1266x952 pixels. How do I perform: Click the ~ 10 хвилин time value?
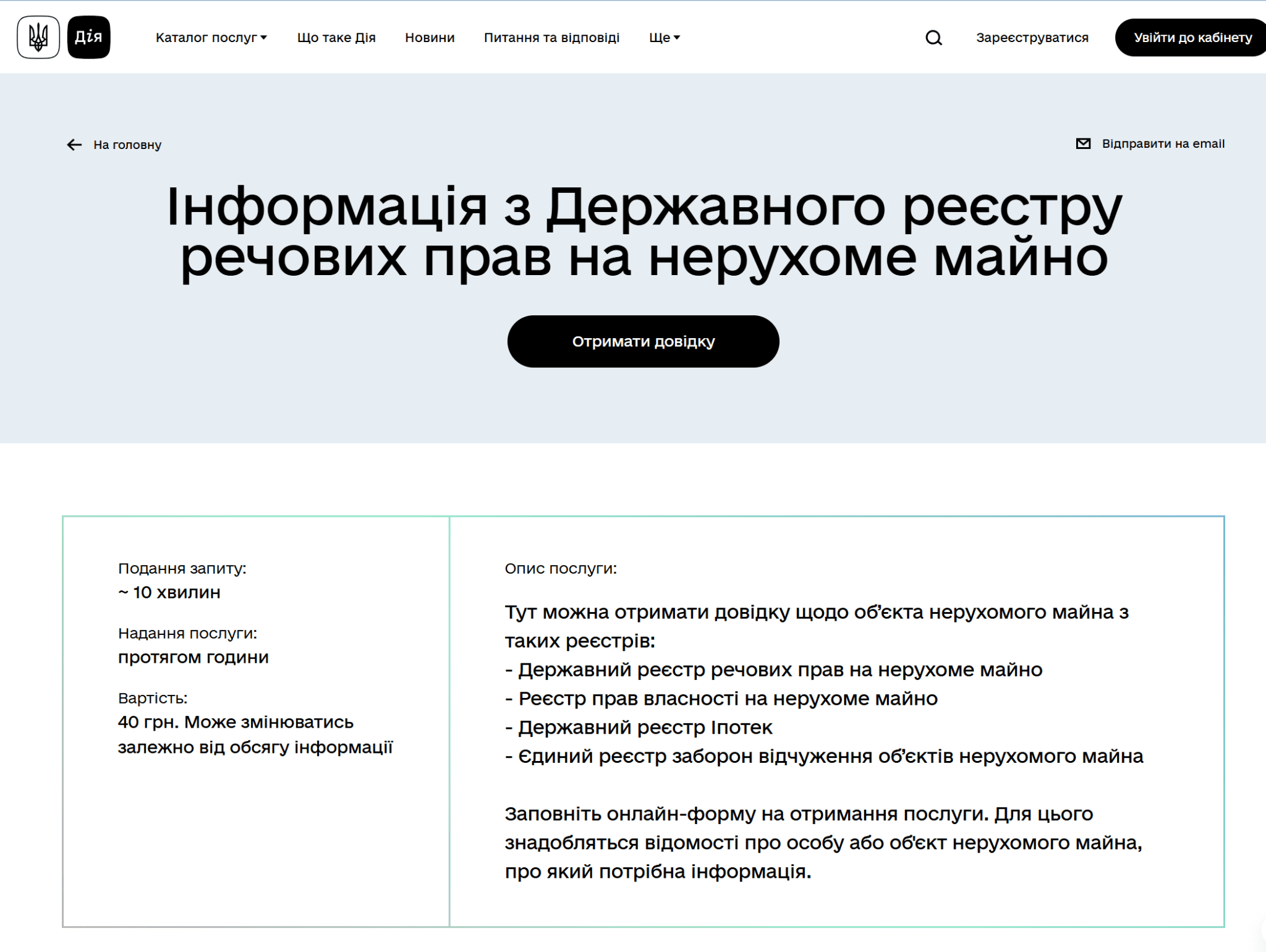point(169,592)
